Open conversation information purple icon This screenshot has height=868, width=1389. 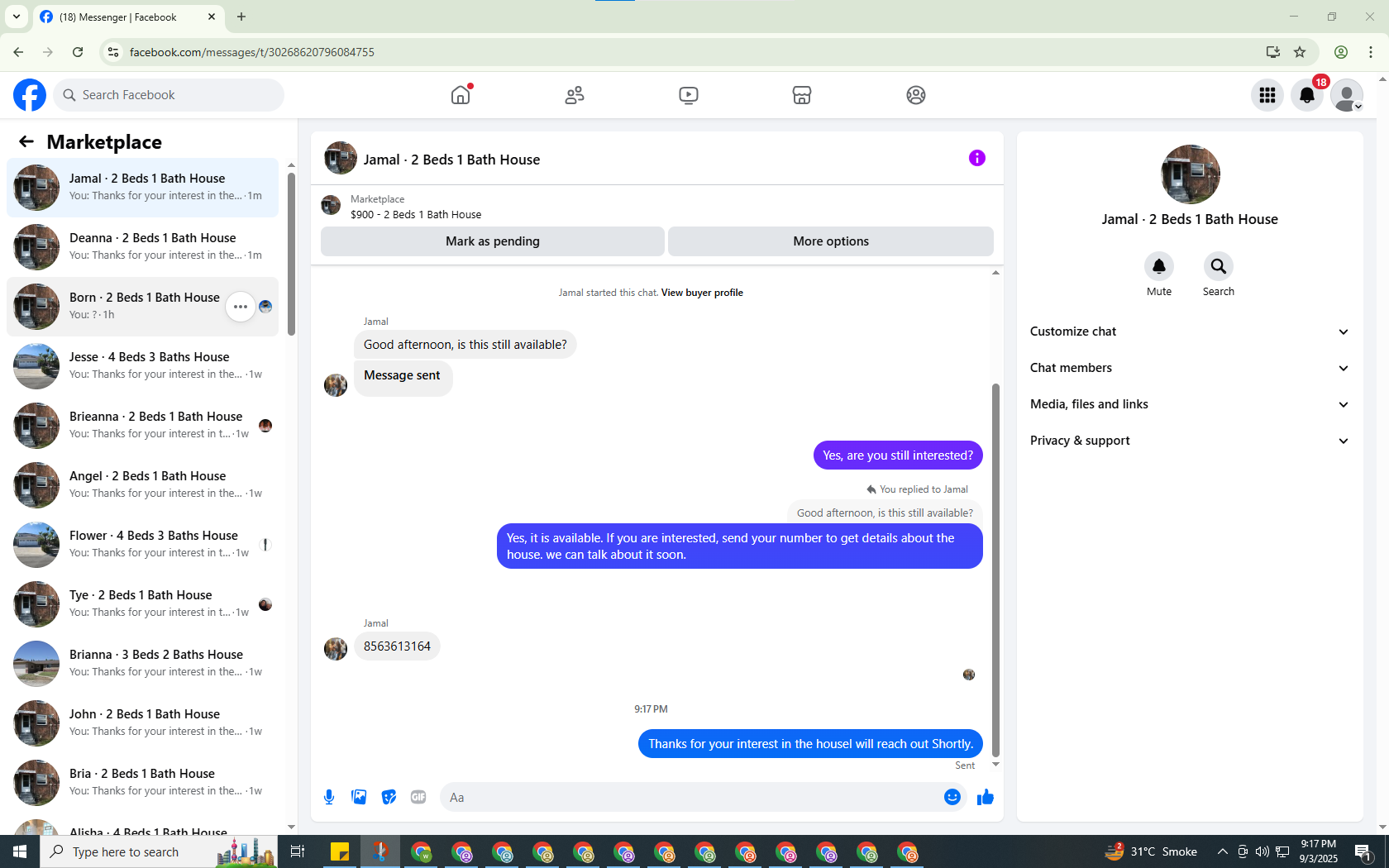click(x=977, y=158)
